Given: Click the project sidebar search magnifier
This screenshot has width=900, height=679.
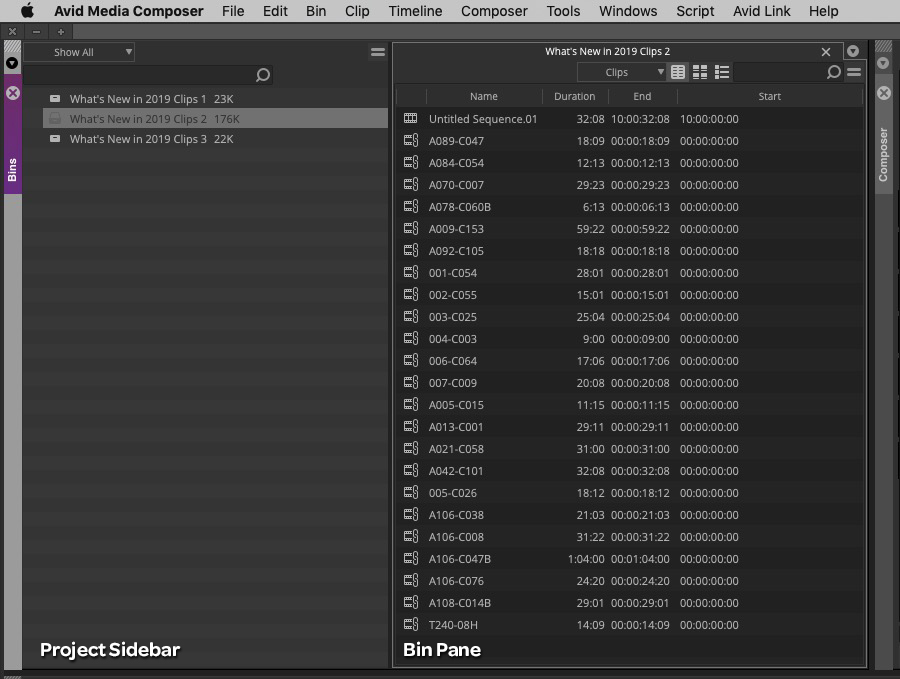Looking at the screenshot, I should pyautogui.click(x=262, y=75).
